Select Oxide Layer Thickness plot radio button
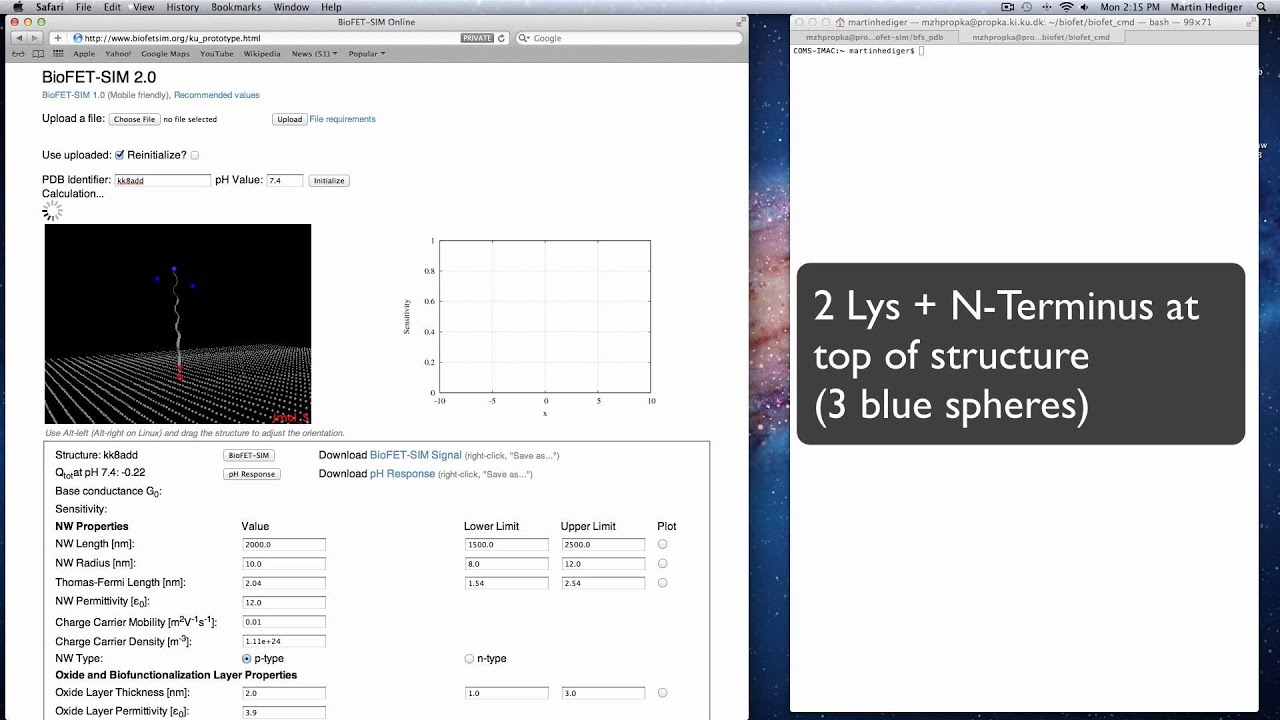The height and width of the screenshot is (720, 1280). (x=662, y=692)
